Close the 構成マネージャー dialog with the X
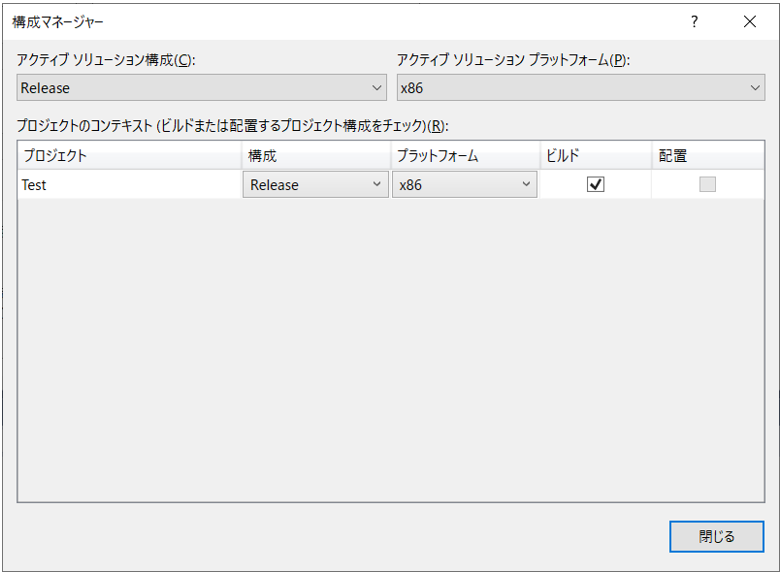The width and height of the screenshot is (783, 575). (750, 21)
